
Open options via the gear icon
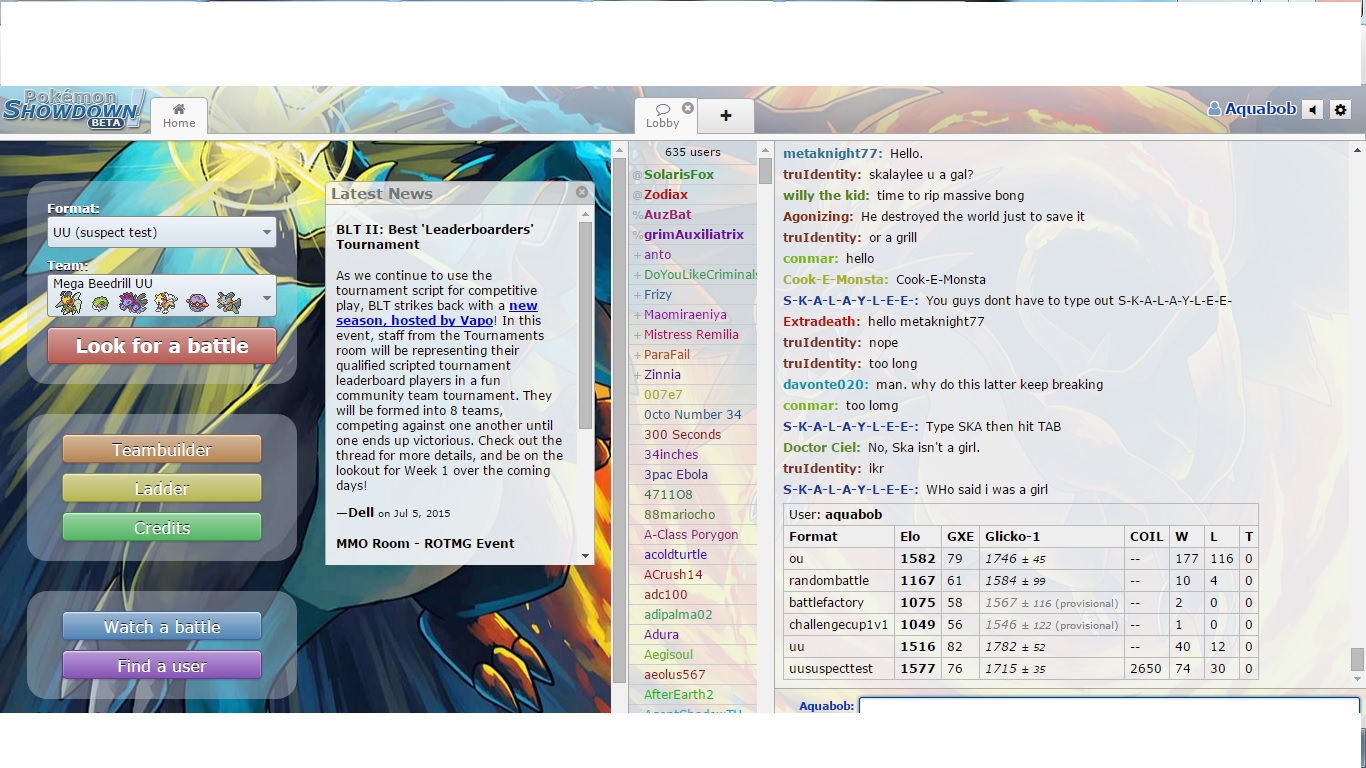pyautogui.click(x=1341, y=110)
